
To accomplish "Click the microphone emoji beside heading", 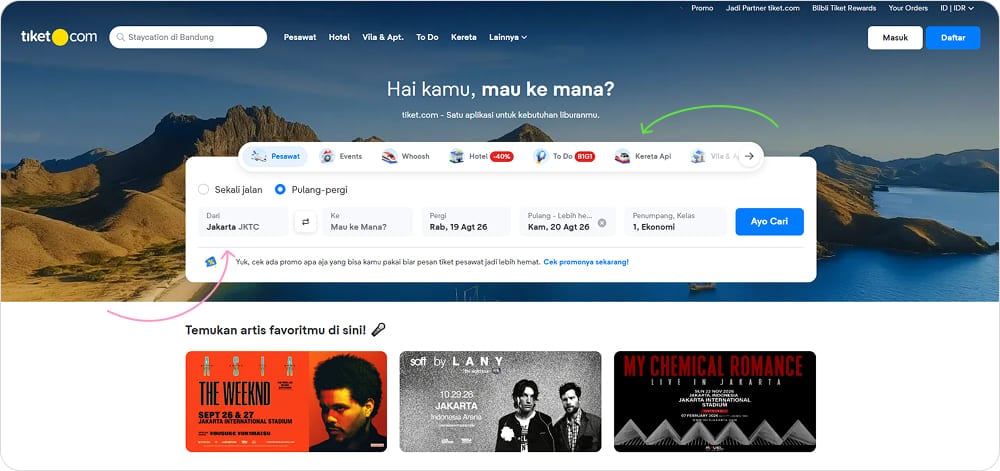I will click(378, 330).
